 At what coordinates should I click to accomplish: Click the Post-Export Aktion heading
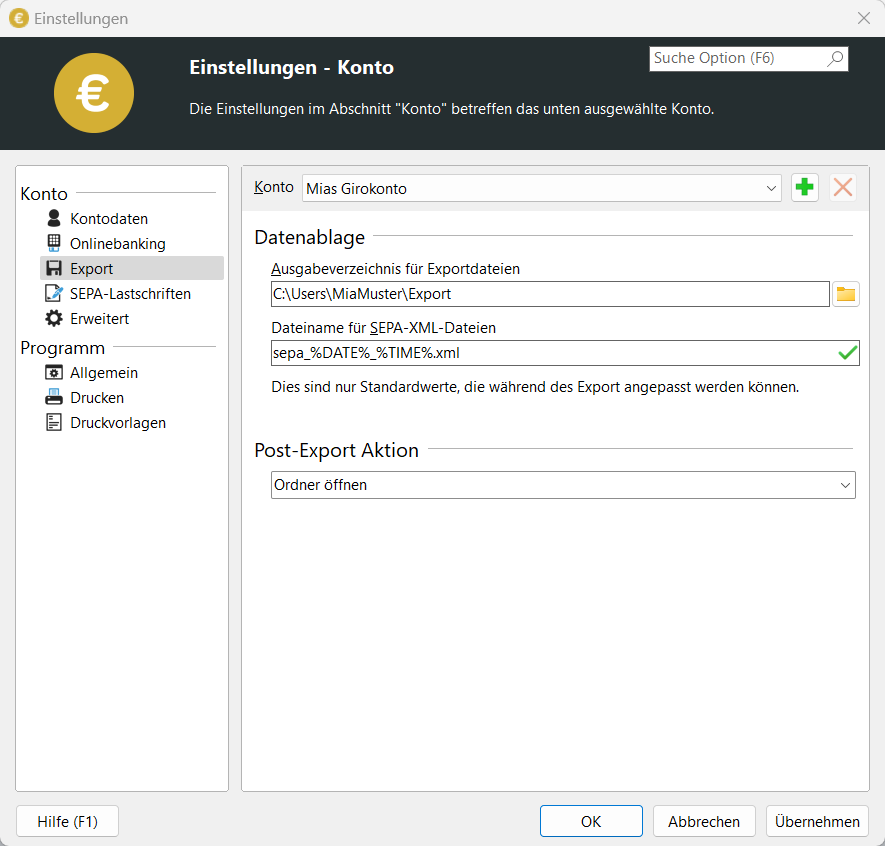[336, 450]
